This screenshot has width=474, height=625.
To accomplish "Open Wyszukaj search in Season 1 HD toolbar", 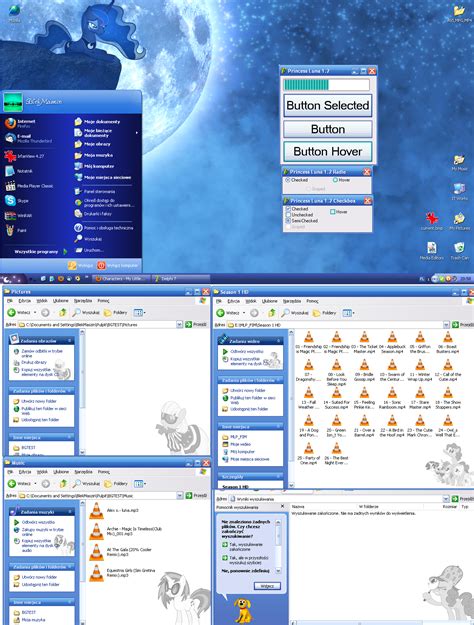I will (x=294, y=313).
